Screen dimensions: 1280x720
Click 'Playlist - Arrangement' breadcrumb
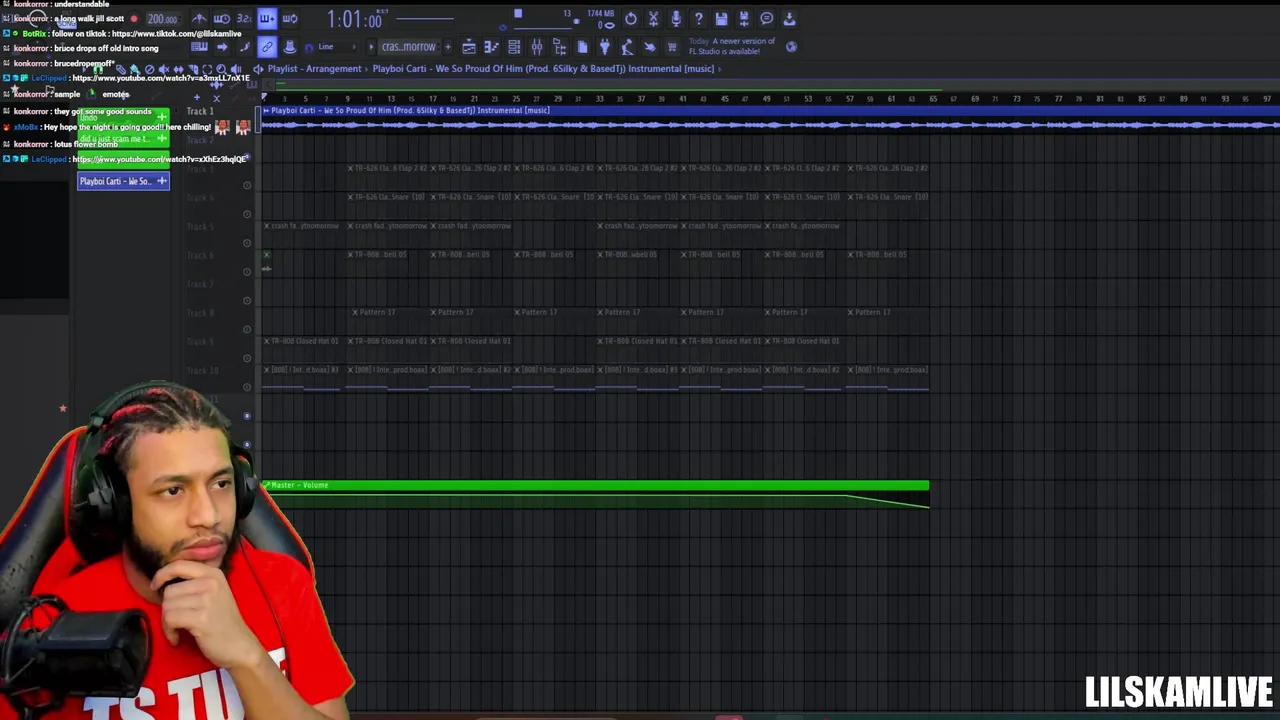(x=314, y=69)
